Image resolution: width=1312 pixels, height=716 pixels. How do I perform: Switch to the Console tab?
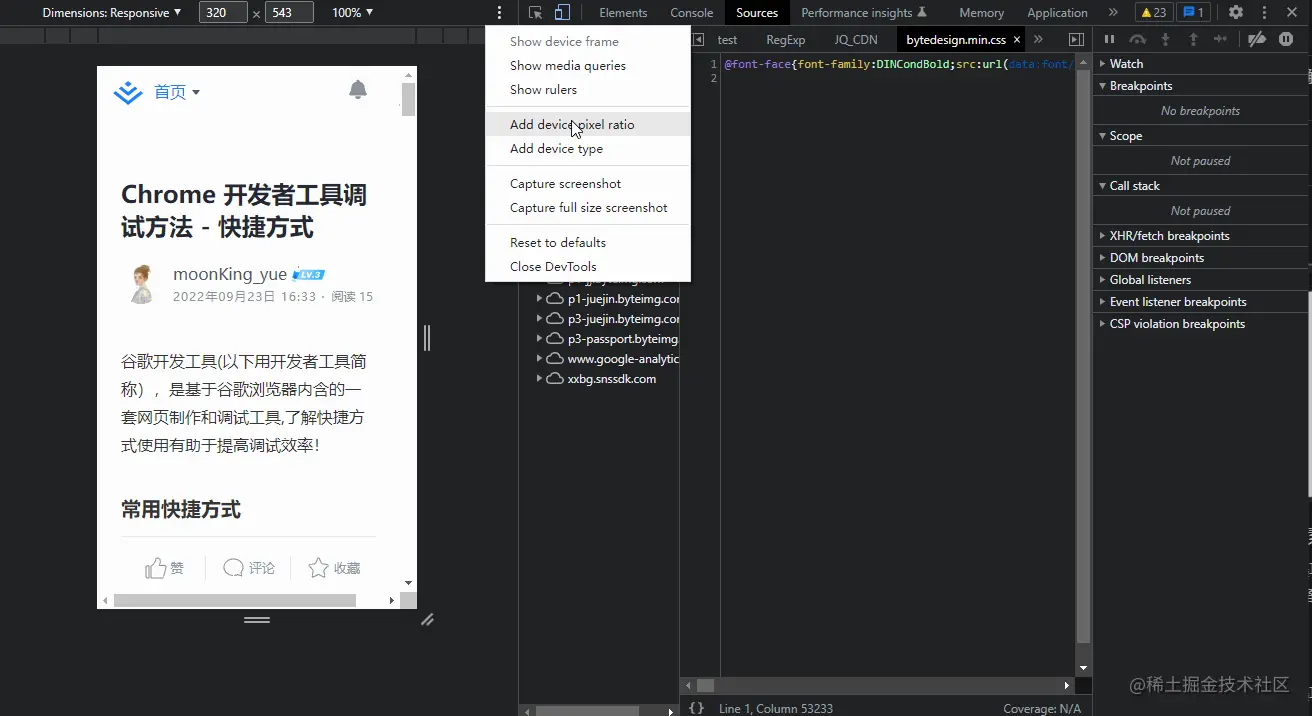(692, 13)
